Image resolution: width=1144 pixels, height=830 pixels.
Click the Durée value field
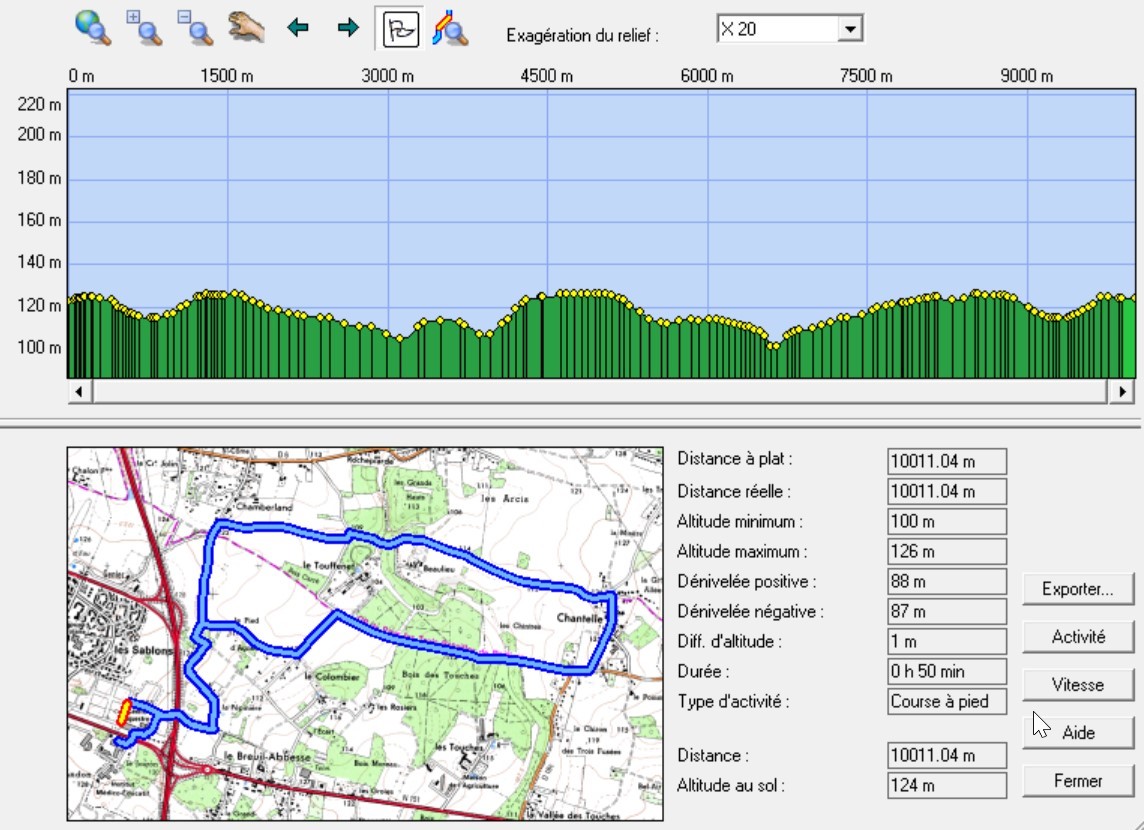946,671
